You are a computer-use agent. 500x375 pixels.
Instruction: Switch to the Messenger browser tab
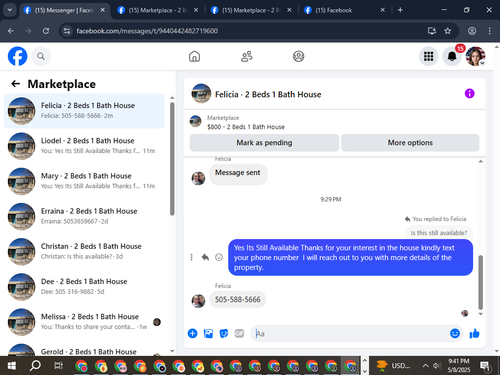[64, 10]
